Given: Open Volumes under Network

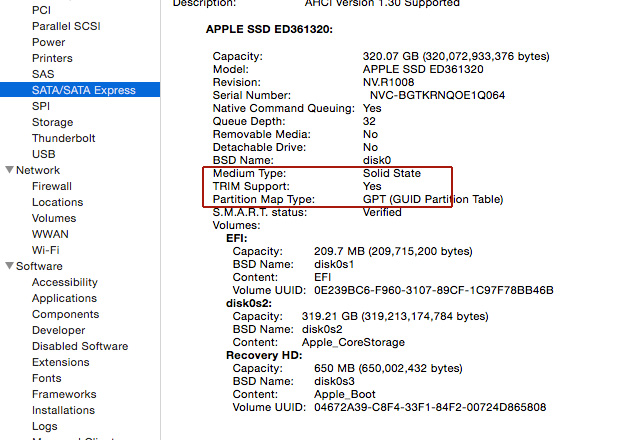Looking at the screenshot, I should click(54, 218).
